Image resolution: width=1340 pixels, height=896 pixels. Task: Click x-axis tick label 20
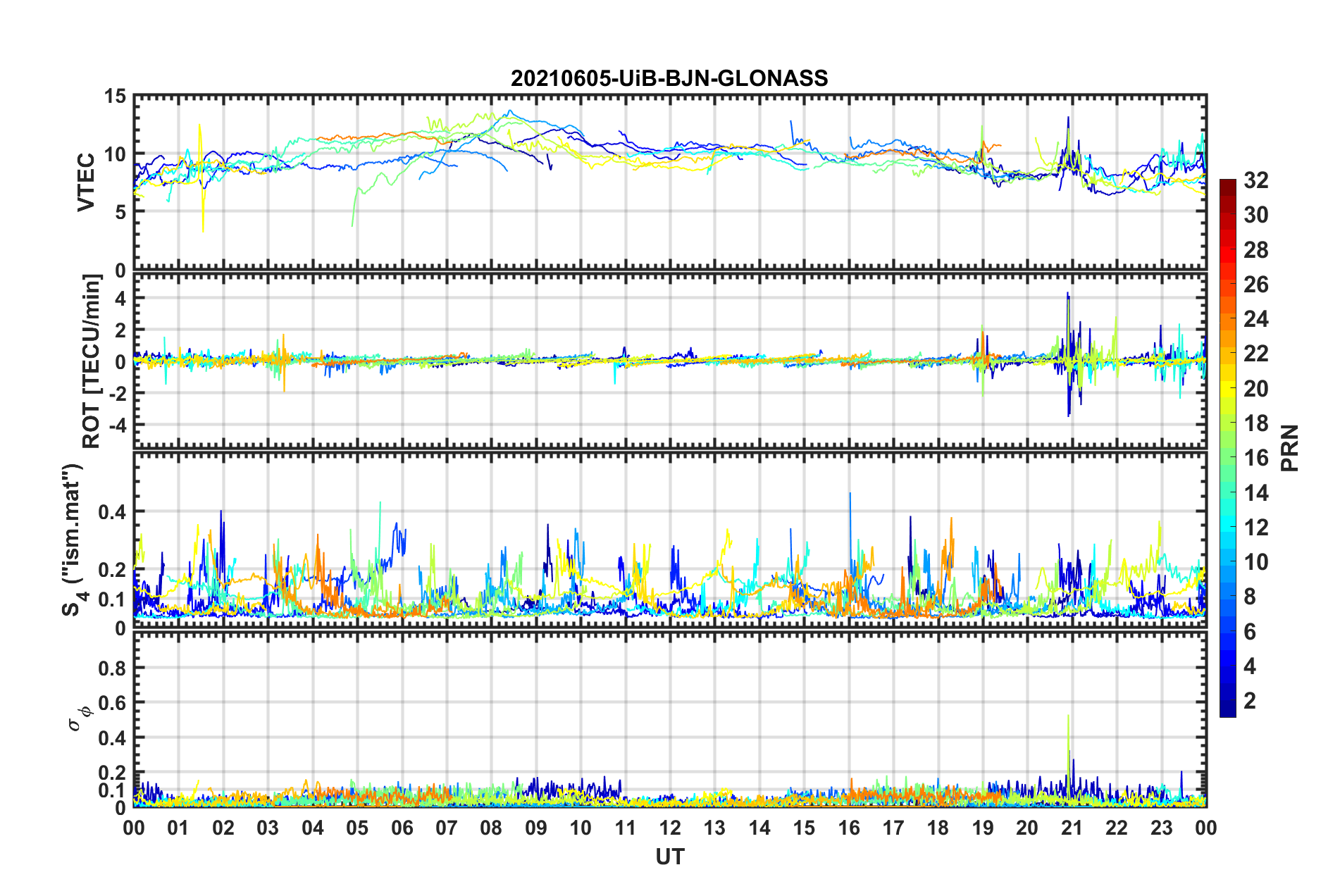pyautogui.click(x=1027, y=828)
